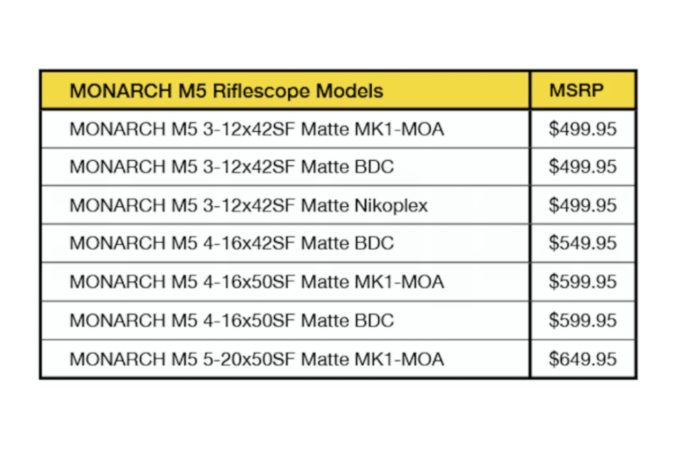Click the $499.95 price for the Nikoplex model

(x=582, y=205)
